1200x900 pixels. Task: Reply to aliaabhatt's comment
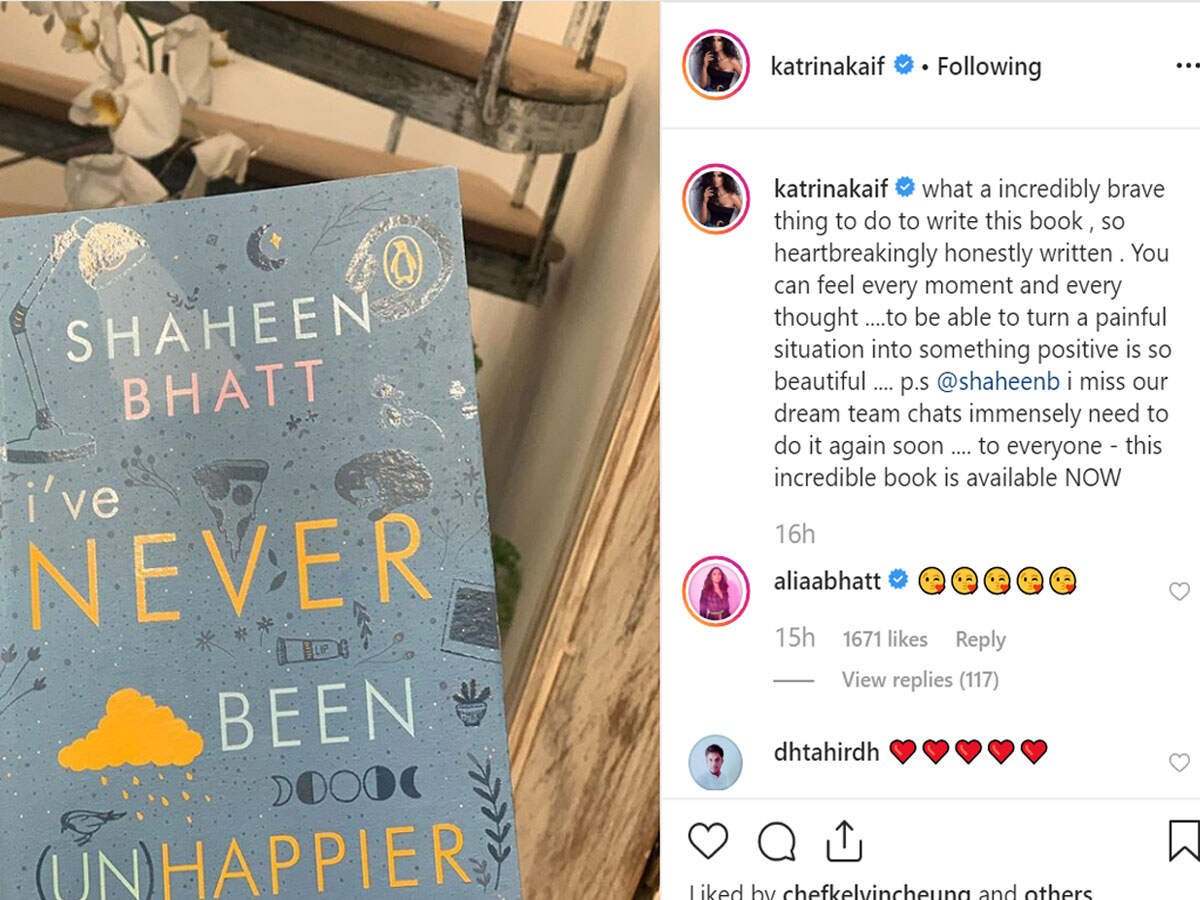coord(980,639)
